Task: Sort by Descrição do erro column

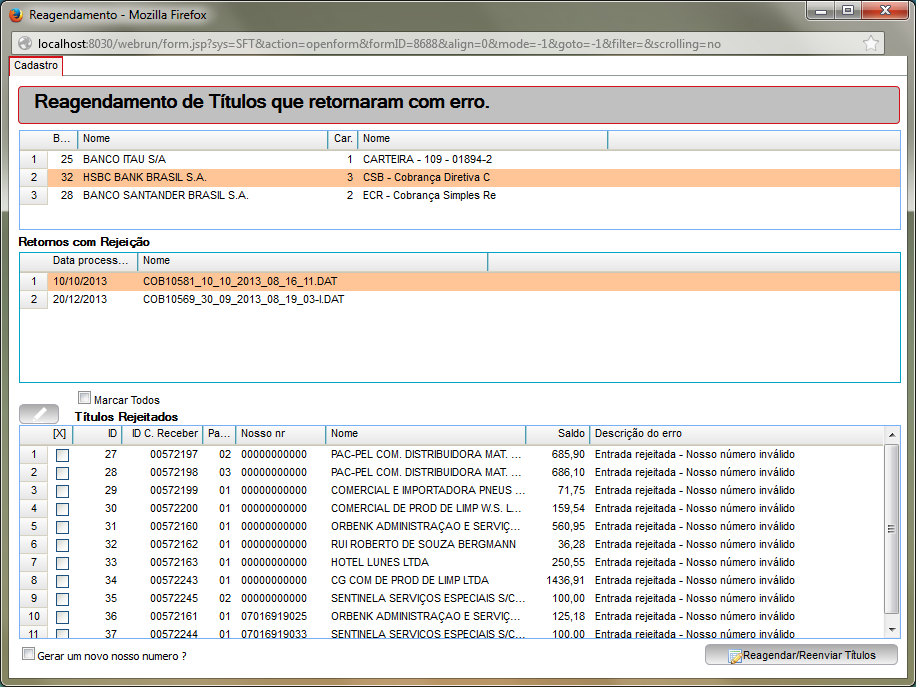Action: [x=736, y=434]
